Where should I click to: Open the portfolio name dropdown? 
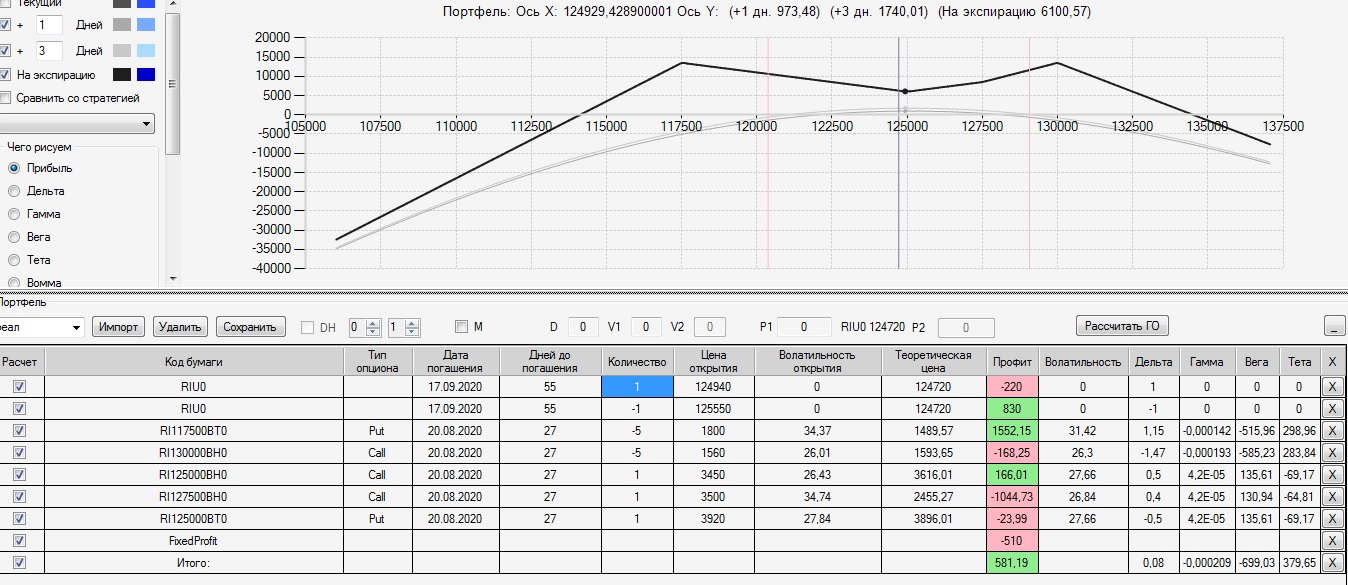click(x=75, y=327)
